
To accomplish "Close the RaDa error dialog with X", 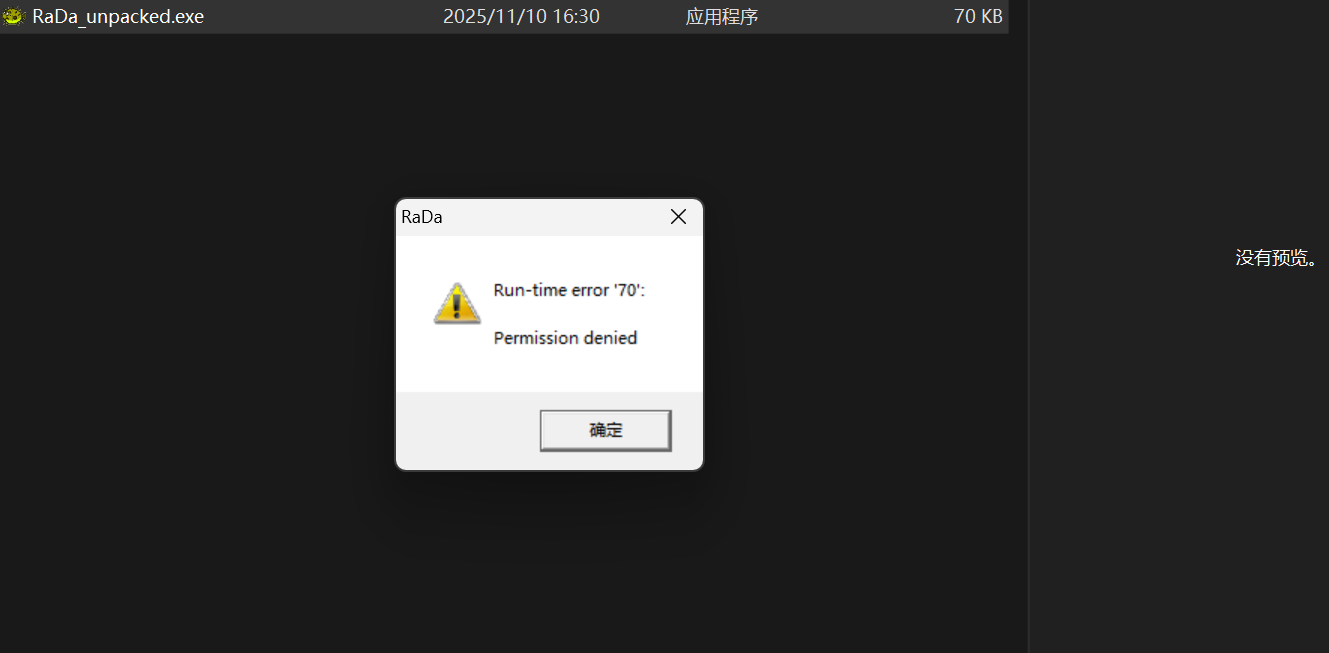I will (678, 217).
